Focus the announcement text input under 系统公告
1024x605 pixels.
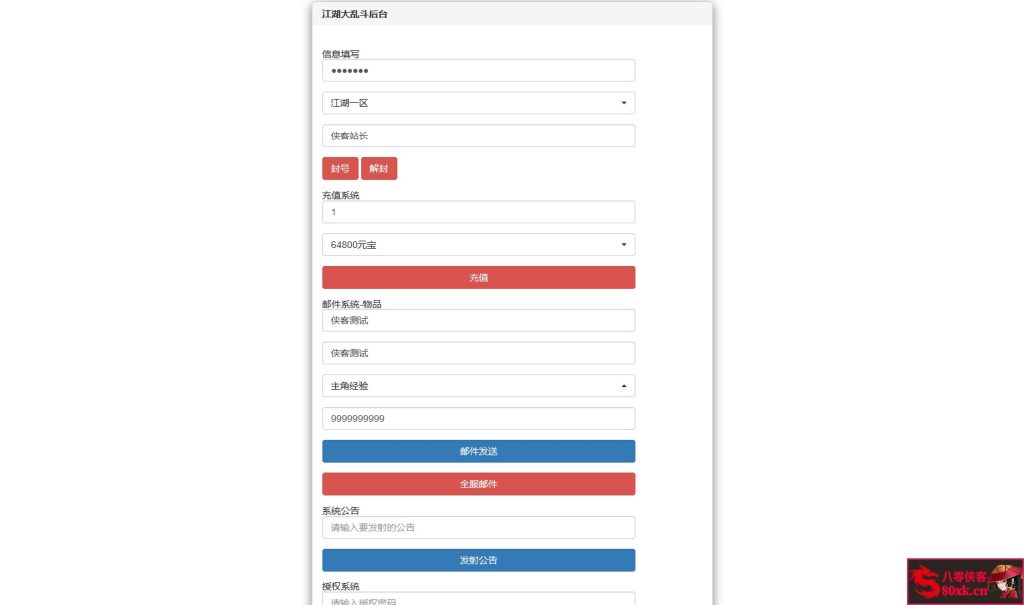pyautogui.click(x=478, y=527)
